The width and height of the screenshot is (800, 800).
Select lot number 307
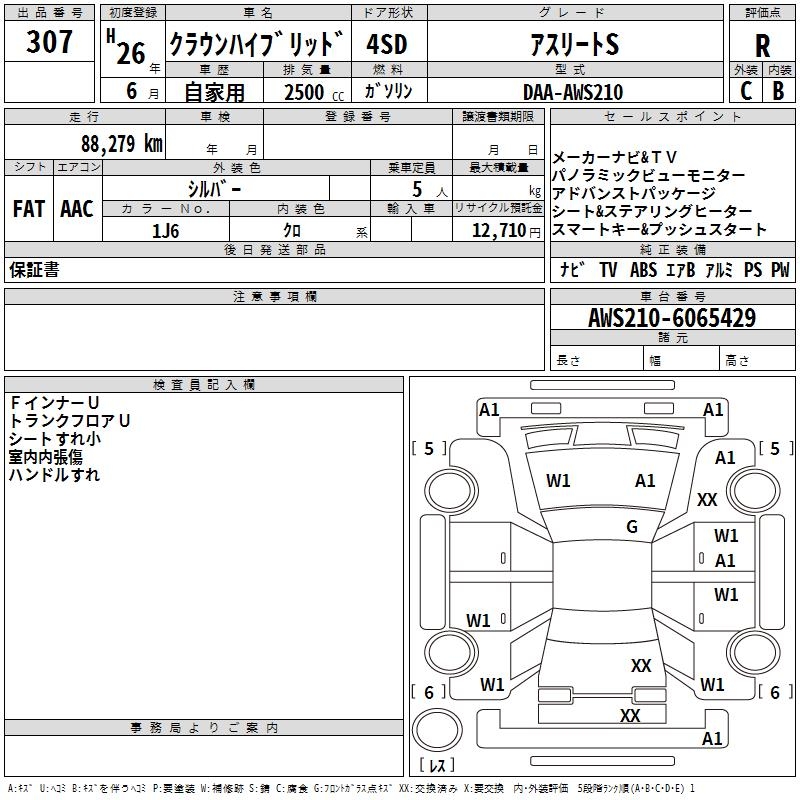tap(49, 41)
